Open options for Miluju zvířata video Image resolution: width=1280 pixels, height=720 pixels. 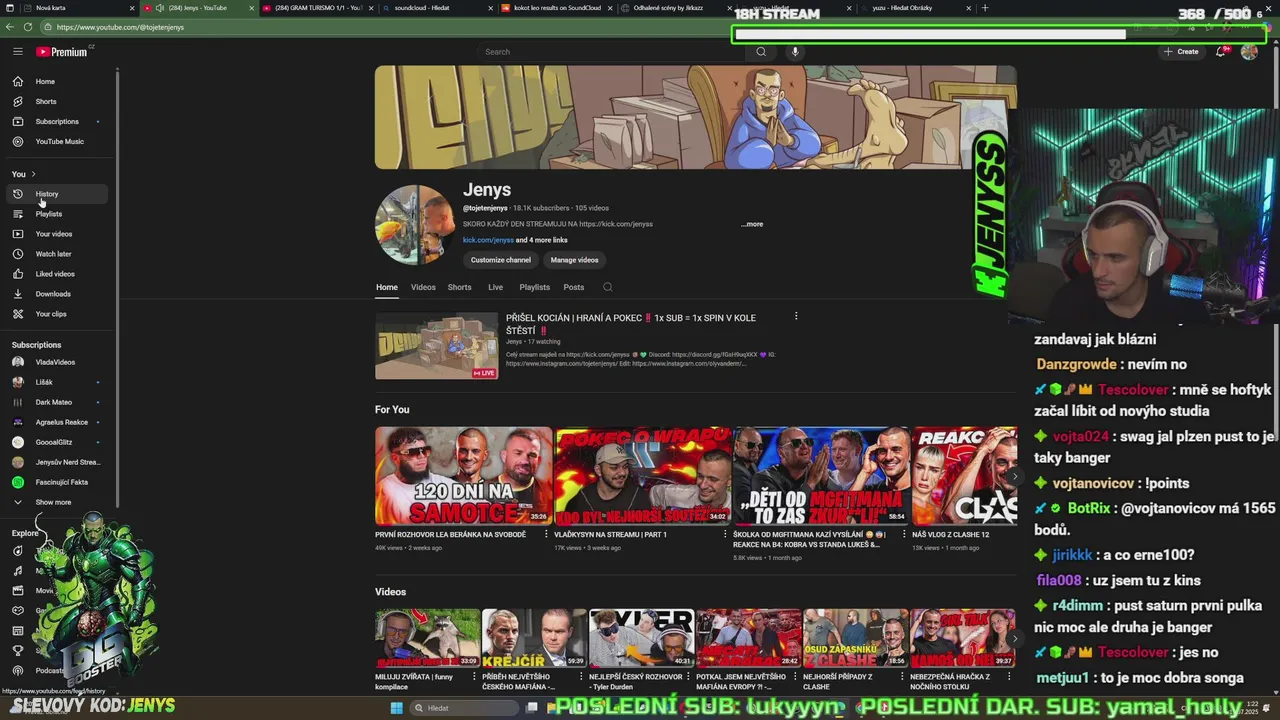click(x=474, y=677)
